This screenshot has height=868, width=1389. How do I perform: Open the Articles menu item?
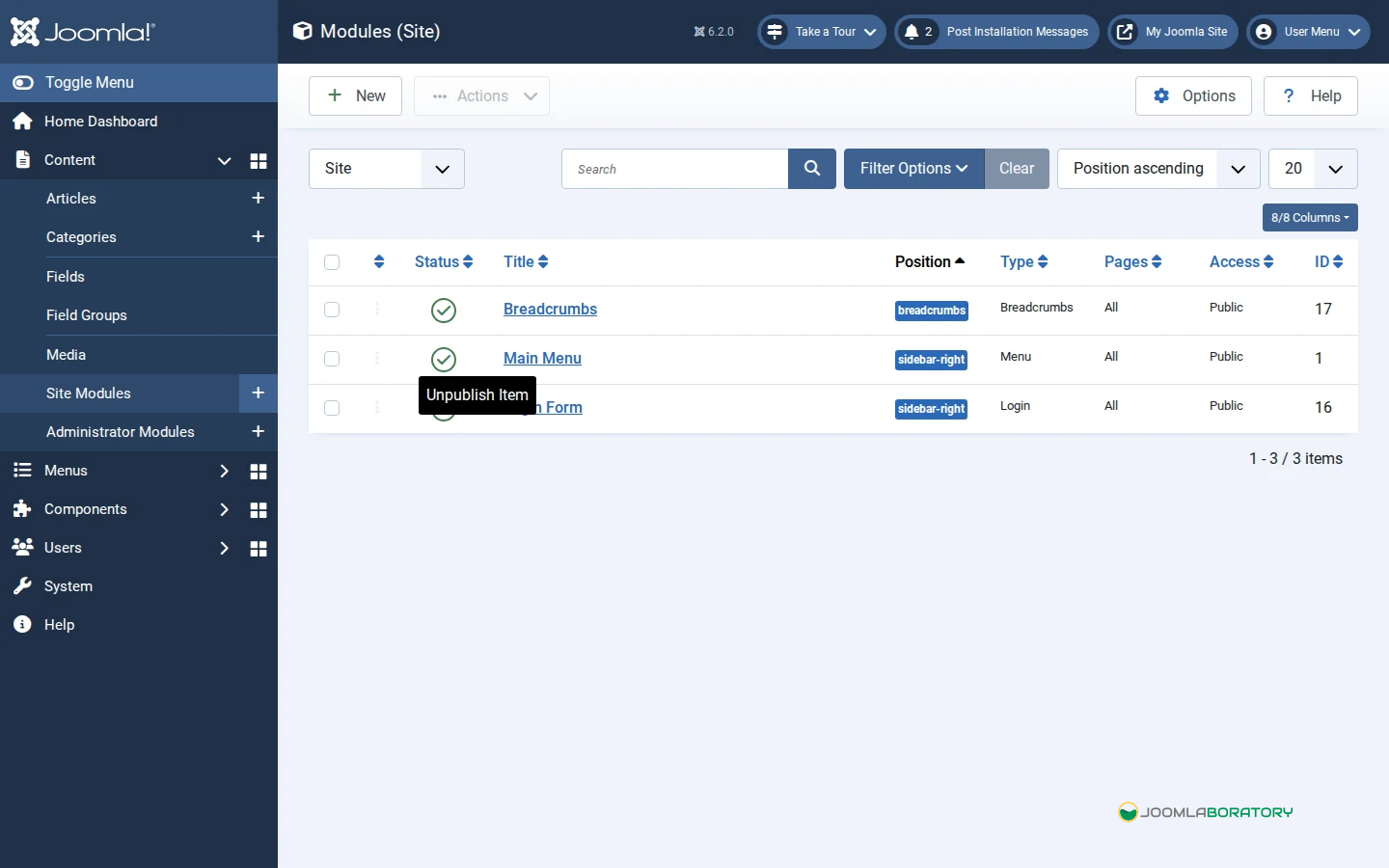click(x=71, y=199)
